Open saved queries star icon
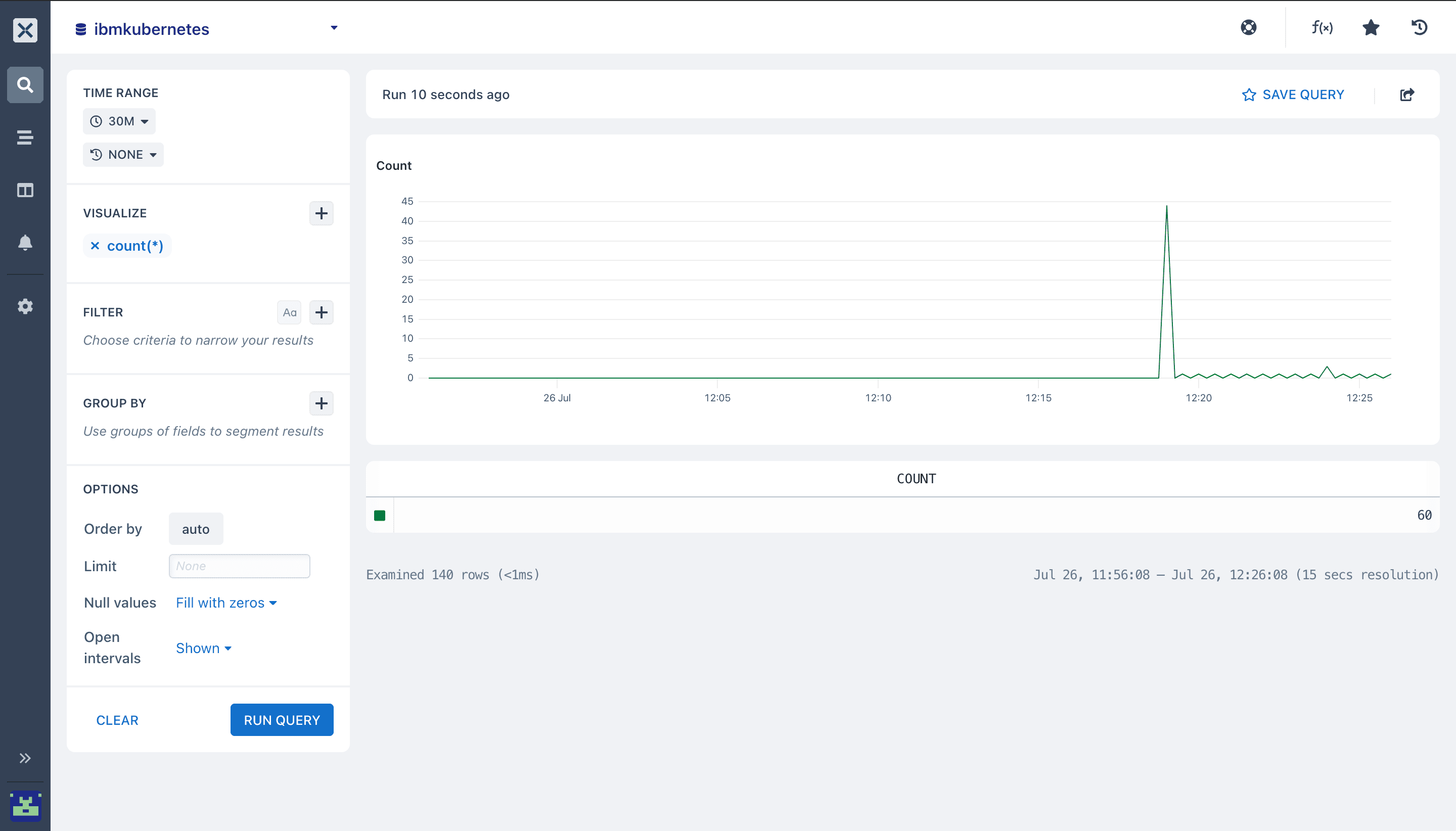 1371,27
